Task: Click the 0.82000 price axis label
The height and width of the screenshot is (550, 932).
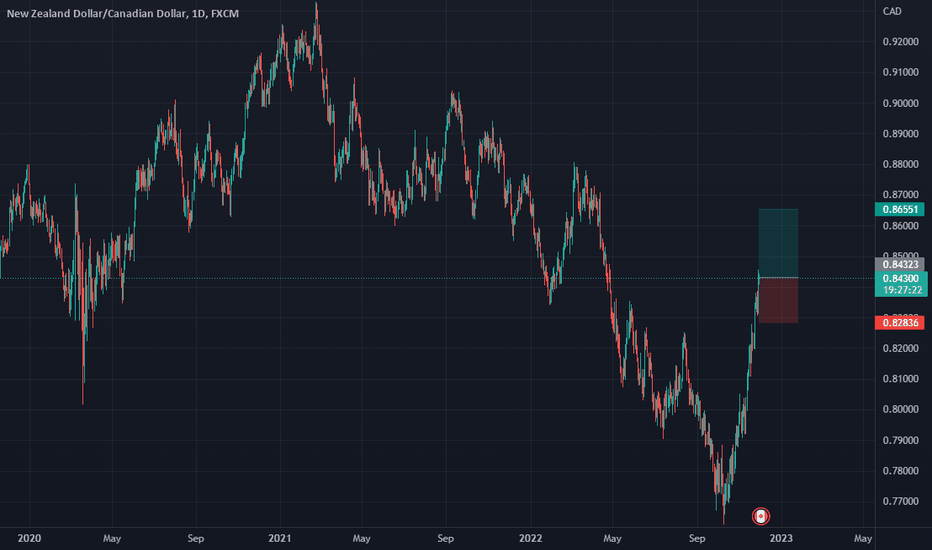Action: (900, 348)
